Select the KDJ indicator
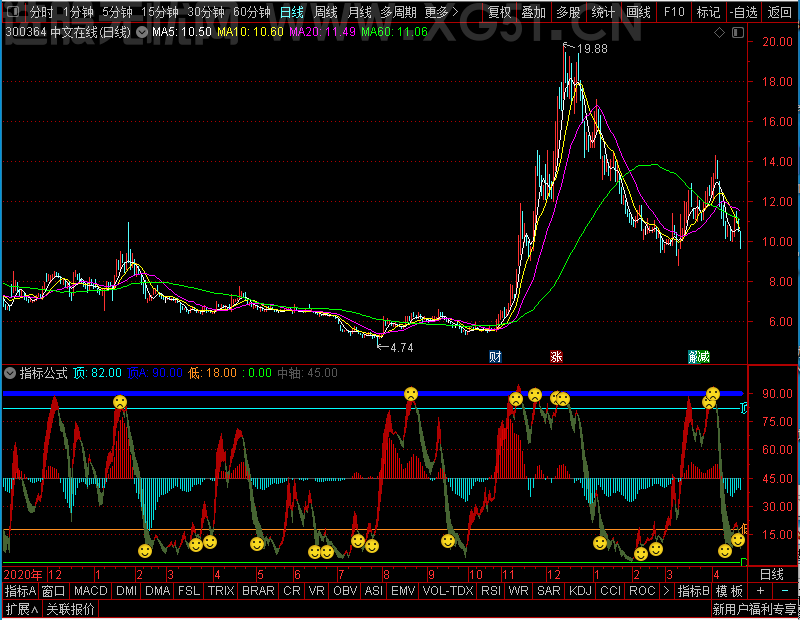 pos(581,591)
